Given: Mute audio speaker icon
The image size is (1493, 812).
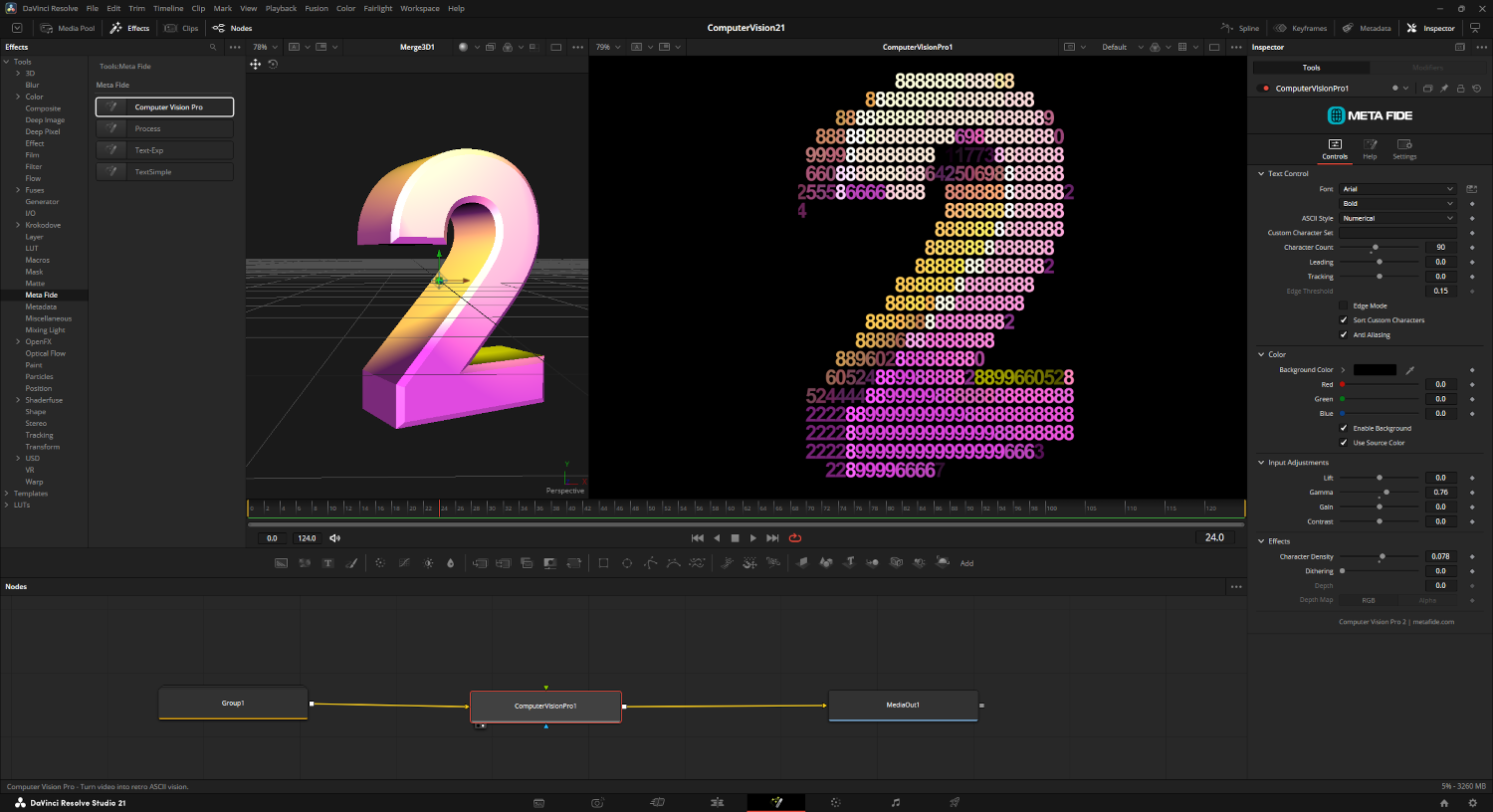Looking at the screenshot, I should (335, 538).
